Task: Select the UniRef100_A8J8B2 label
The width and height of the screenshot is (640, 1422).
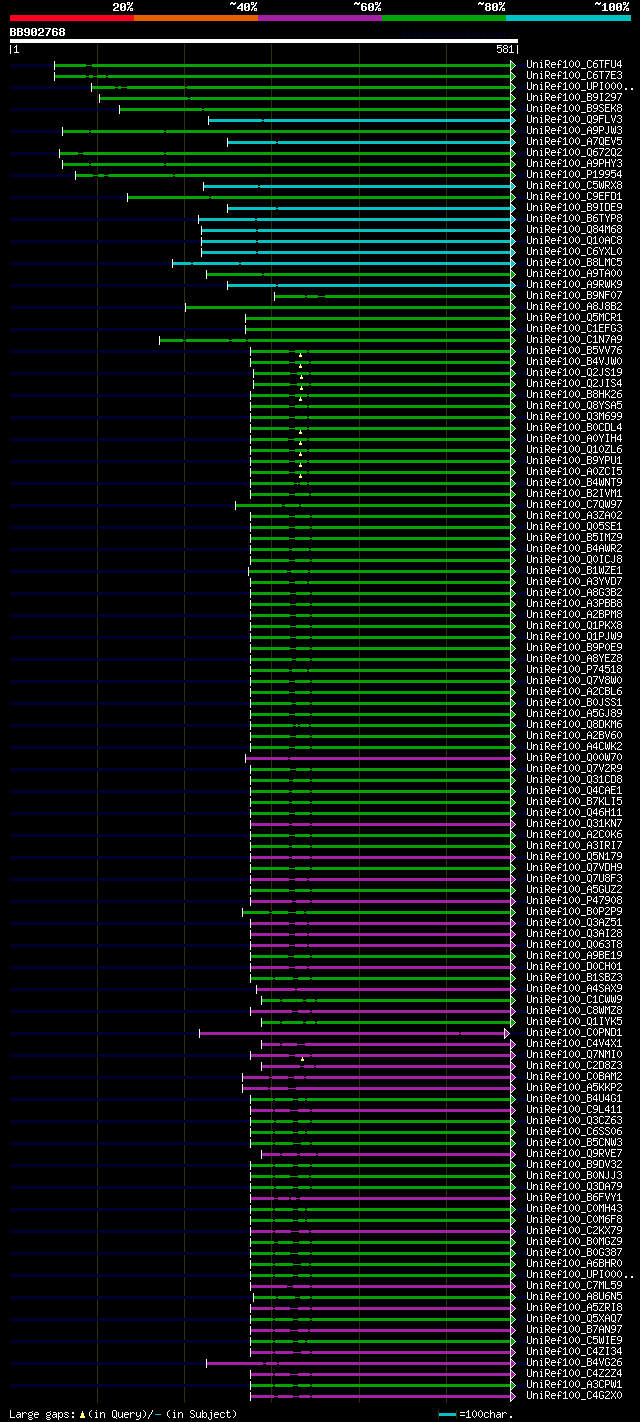Action: click(575, 307)
